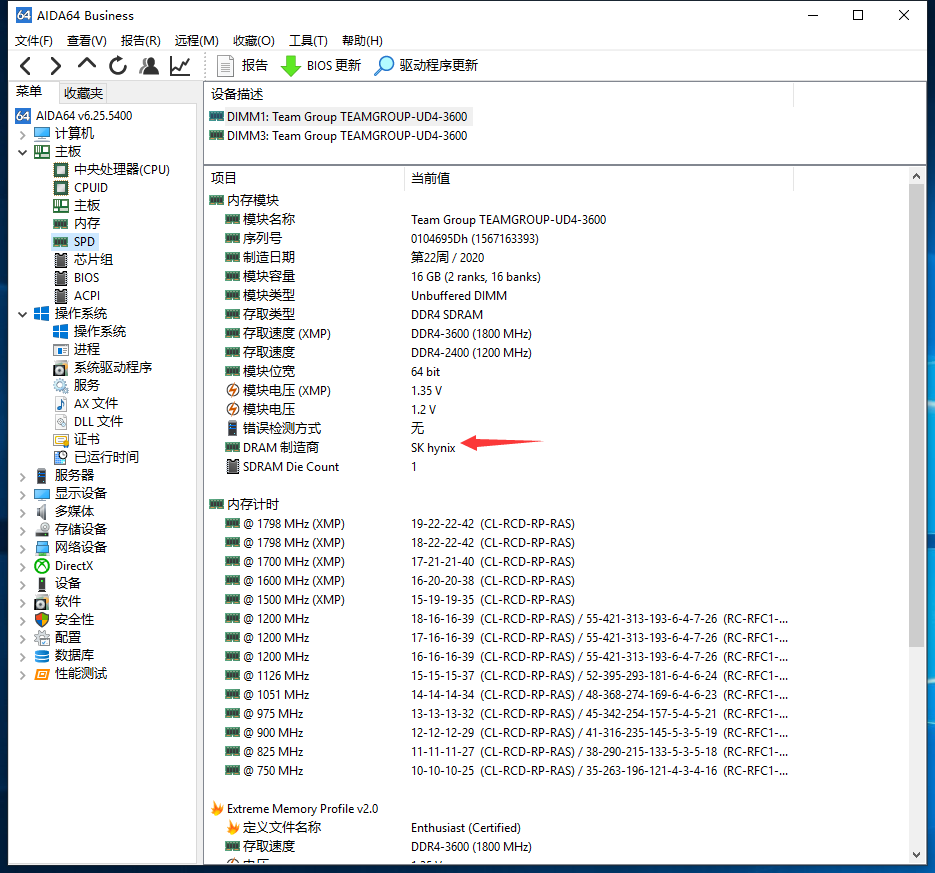935x873 pixels.
Task: Click the Forward navigation arrow
Action: click(x=56, y=66)
